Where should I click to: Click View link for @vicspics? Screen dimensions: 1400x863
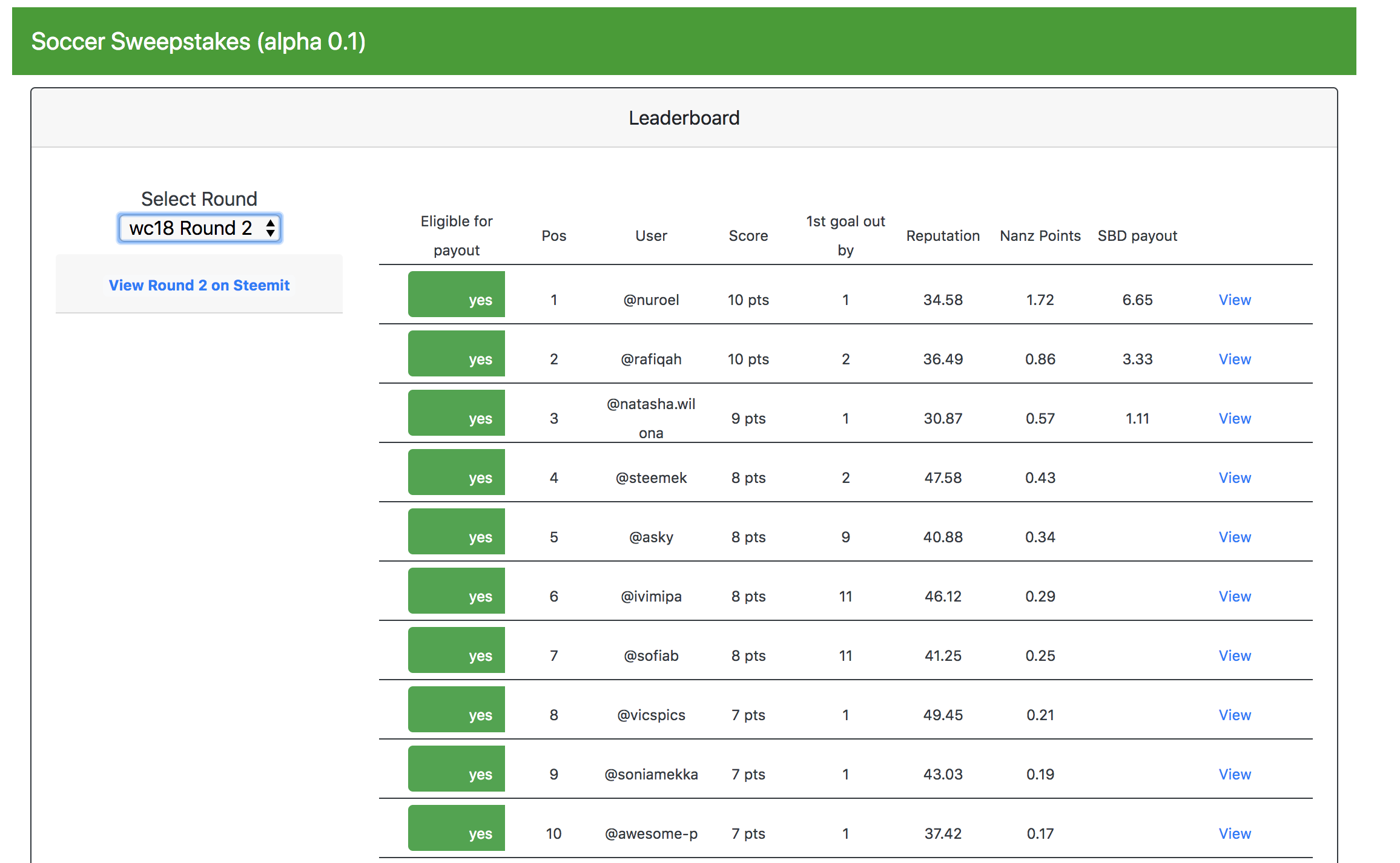(1234, 715)
